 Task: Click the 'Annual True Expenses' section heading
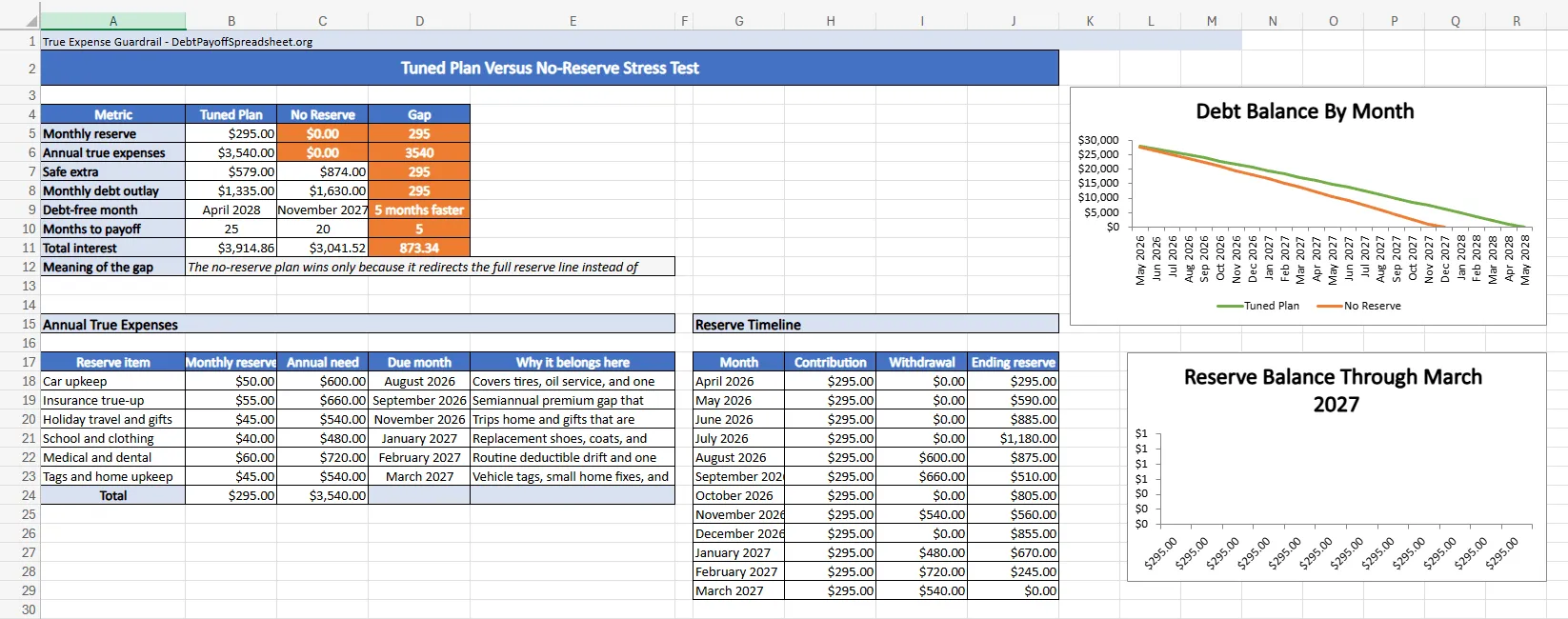357,325
